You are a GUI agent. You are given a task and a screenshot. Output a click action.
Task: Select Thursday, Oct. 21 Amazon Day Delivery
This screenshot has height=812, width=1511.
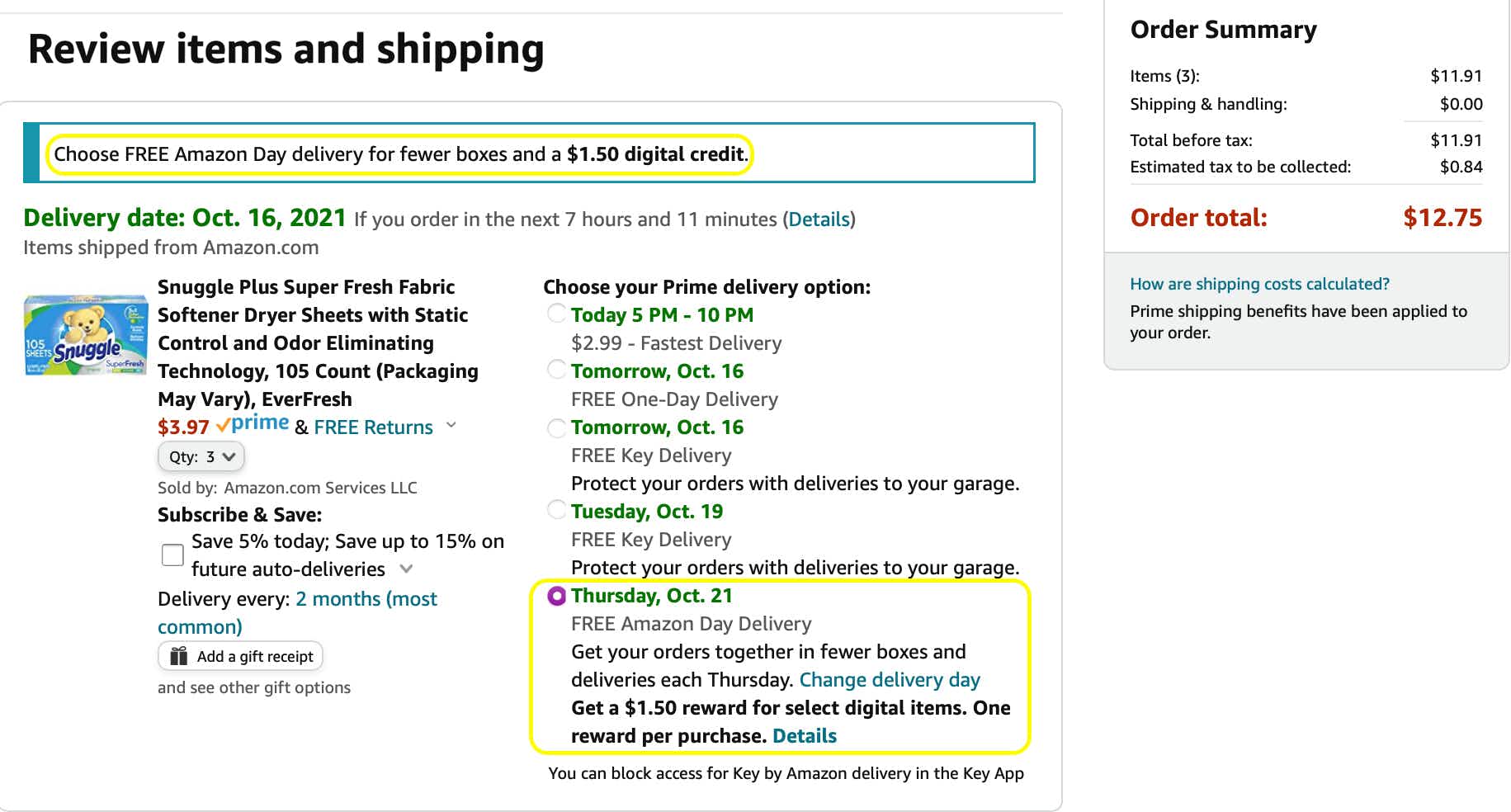557,596
